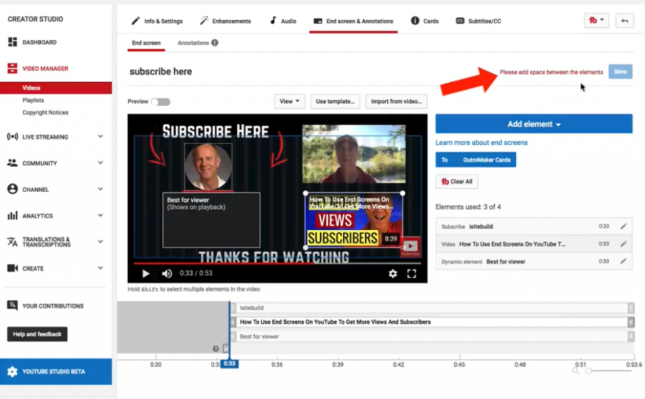This screenshot has height=399, width=645.
Task: Open the fb extension dropdown top right
Action: 596,21
